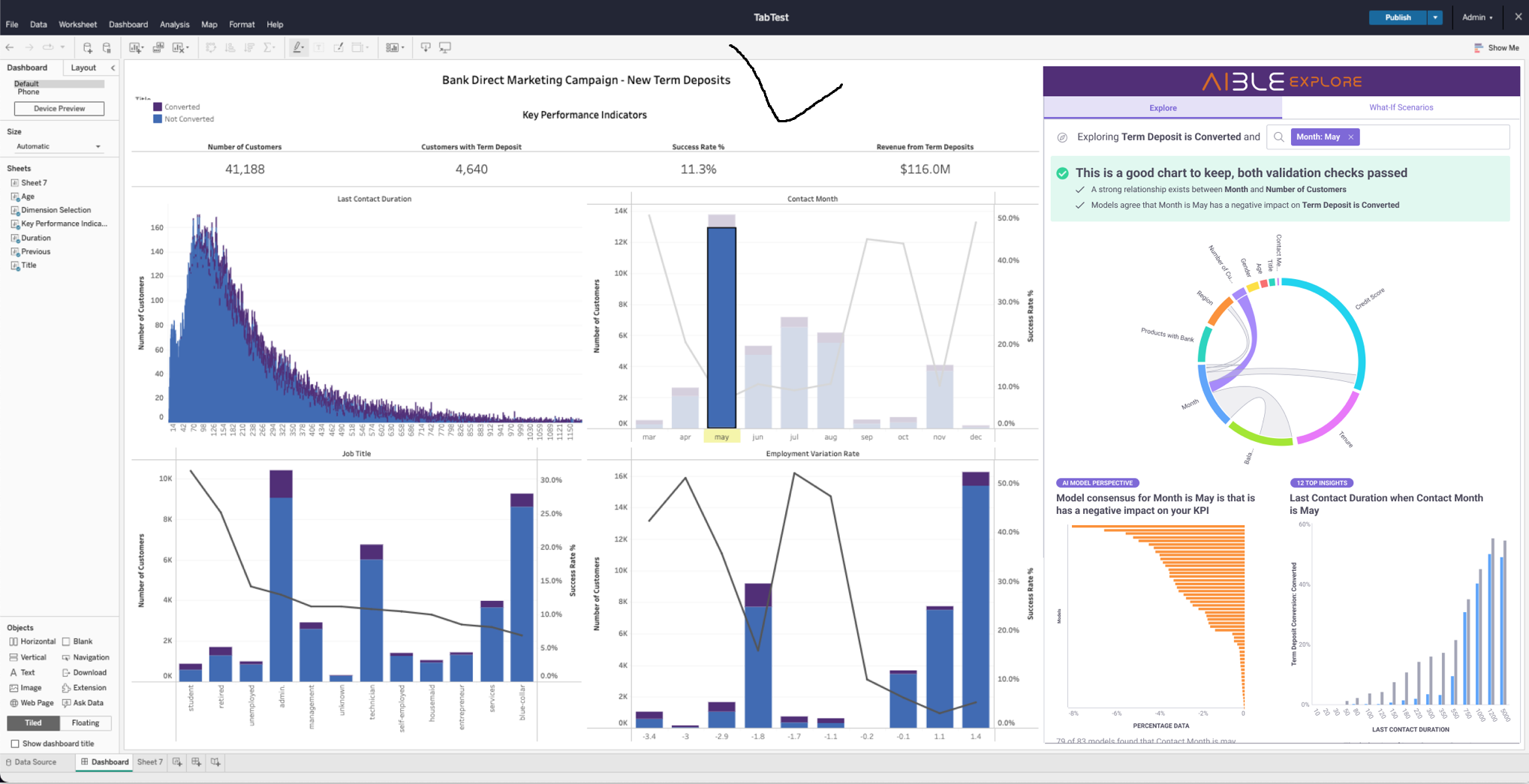
Task: Select the Ask Data object
Action: pyautogui.click(x=83, y=703)
